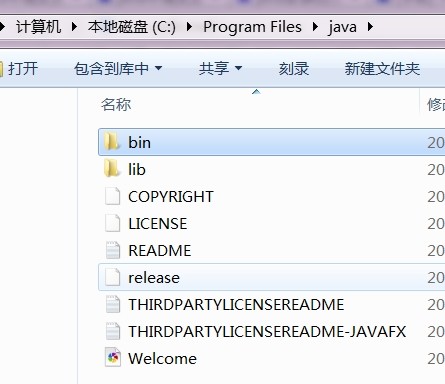Select the COPYRIGHT file name
This screenshot has width=445, height=384.
click(x=171, y=197)
